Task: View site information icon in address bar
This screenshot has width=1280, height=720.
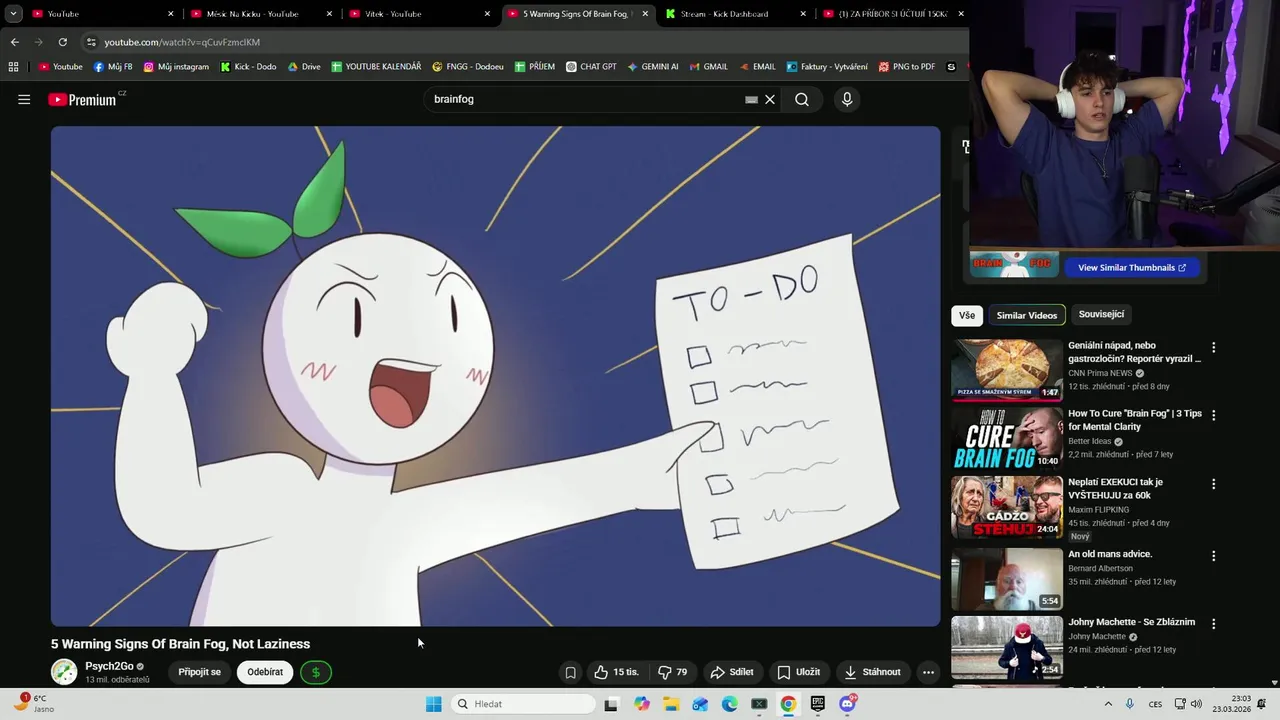Action: click(x=91, y=42)
